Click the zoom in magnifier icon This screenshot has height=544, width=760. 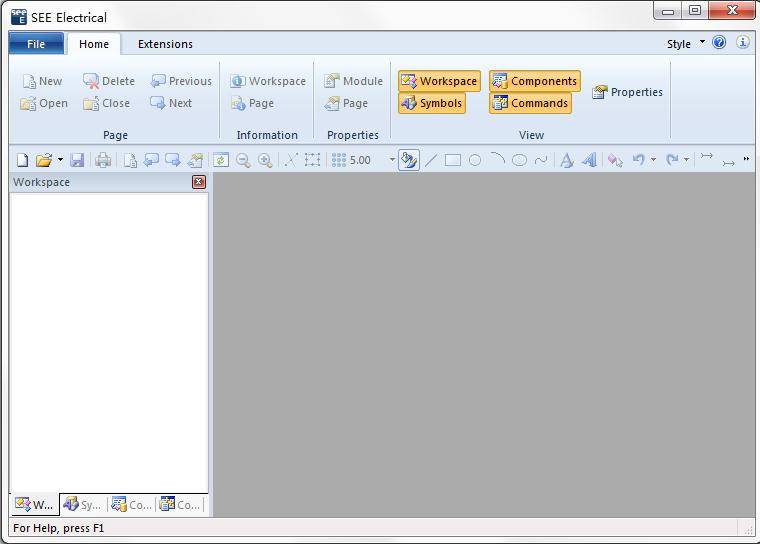(x=265, y=160)
